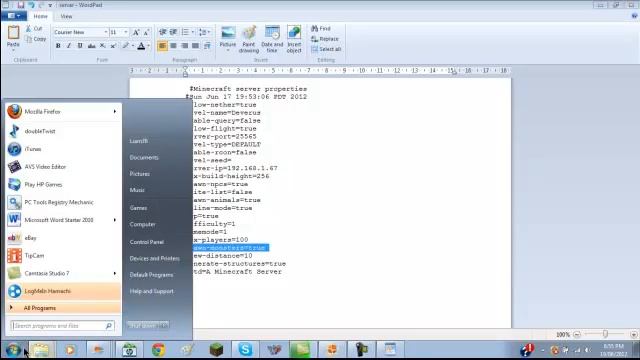The width and height of the screenshot is (640, 360).
Task: Open Windows Explorer folder on taskbar
Action: [41, 350]
